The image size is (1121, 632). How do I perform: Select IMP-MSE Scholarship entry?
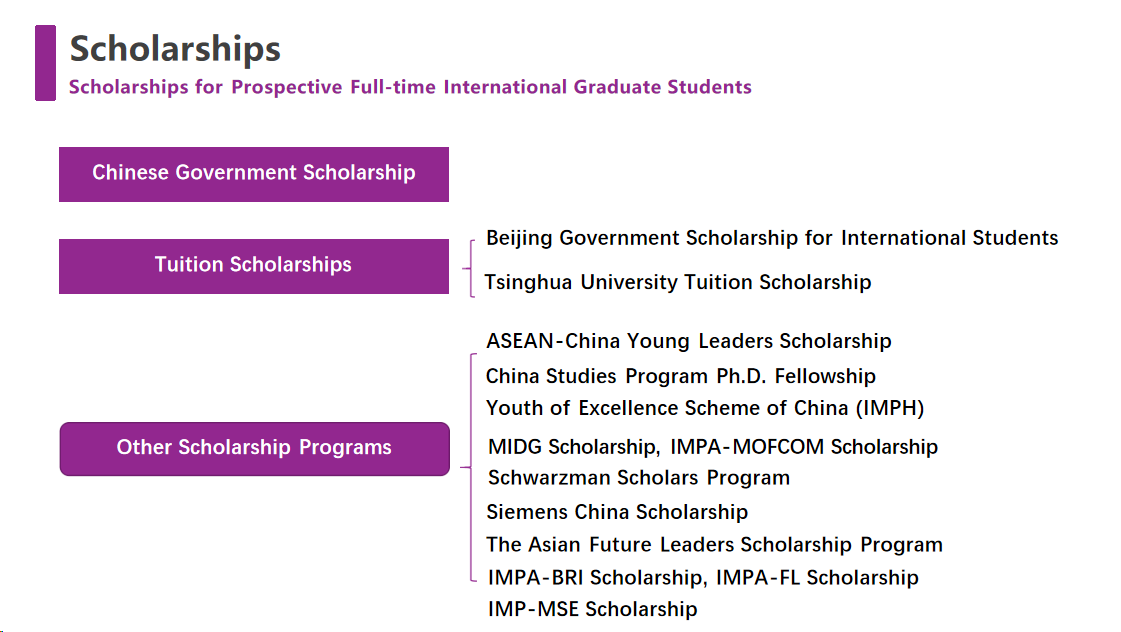coord(593,609)
